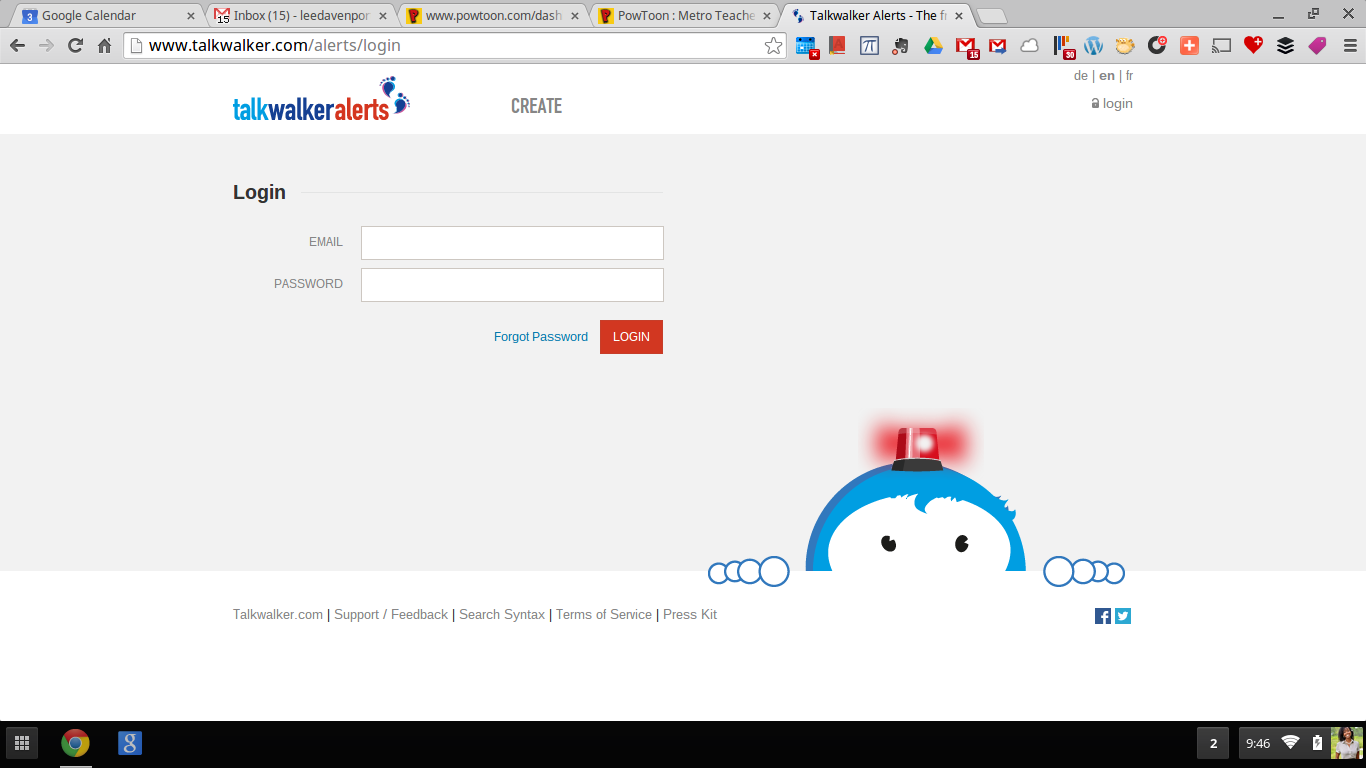Open the Support / Feedback link
This screenshot has height=768, width=1366.
391,615
